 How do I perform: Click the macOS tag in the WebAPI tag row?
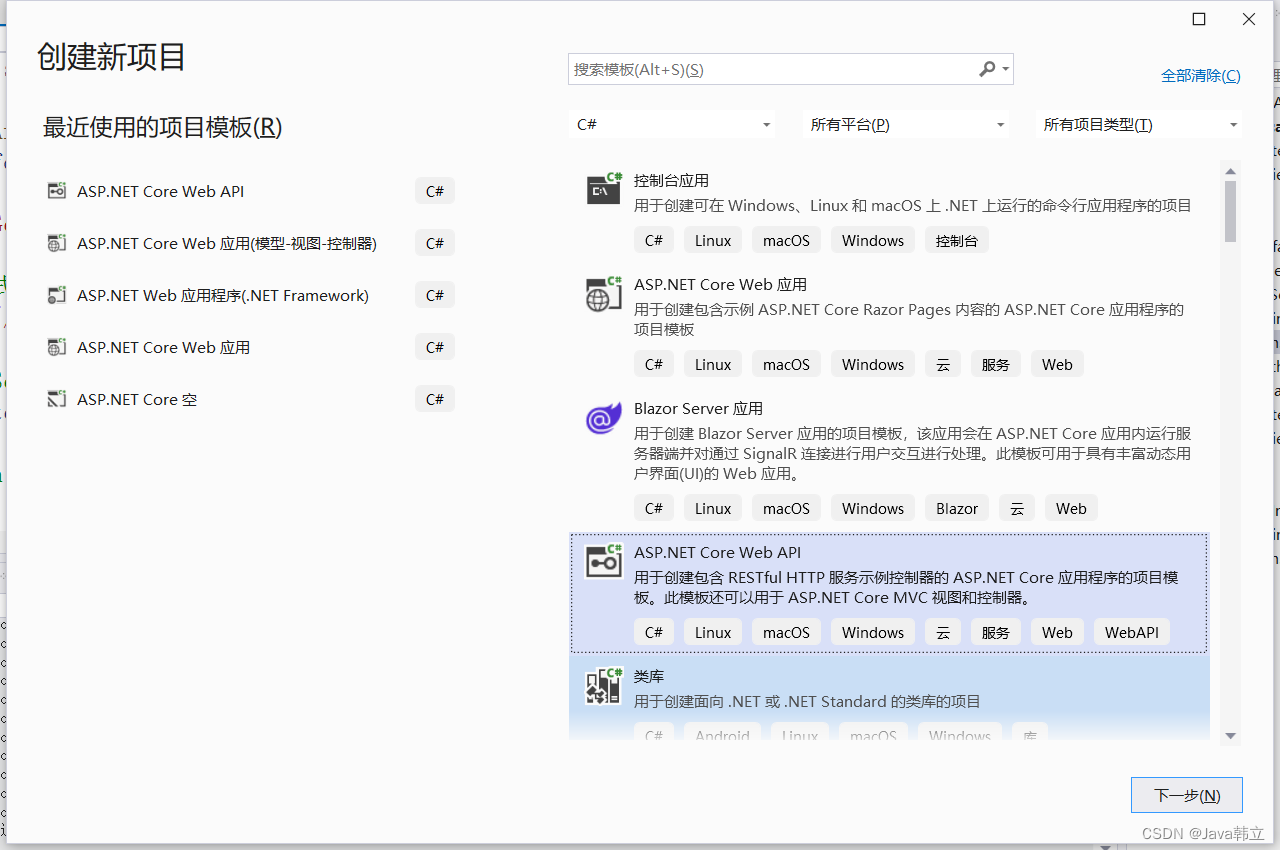coord(786,632)
